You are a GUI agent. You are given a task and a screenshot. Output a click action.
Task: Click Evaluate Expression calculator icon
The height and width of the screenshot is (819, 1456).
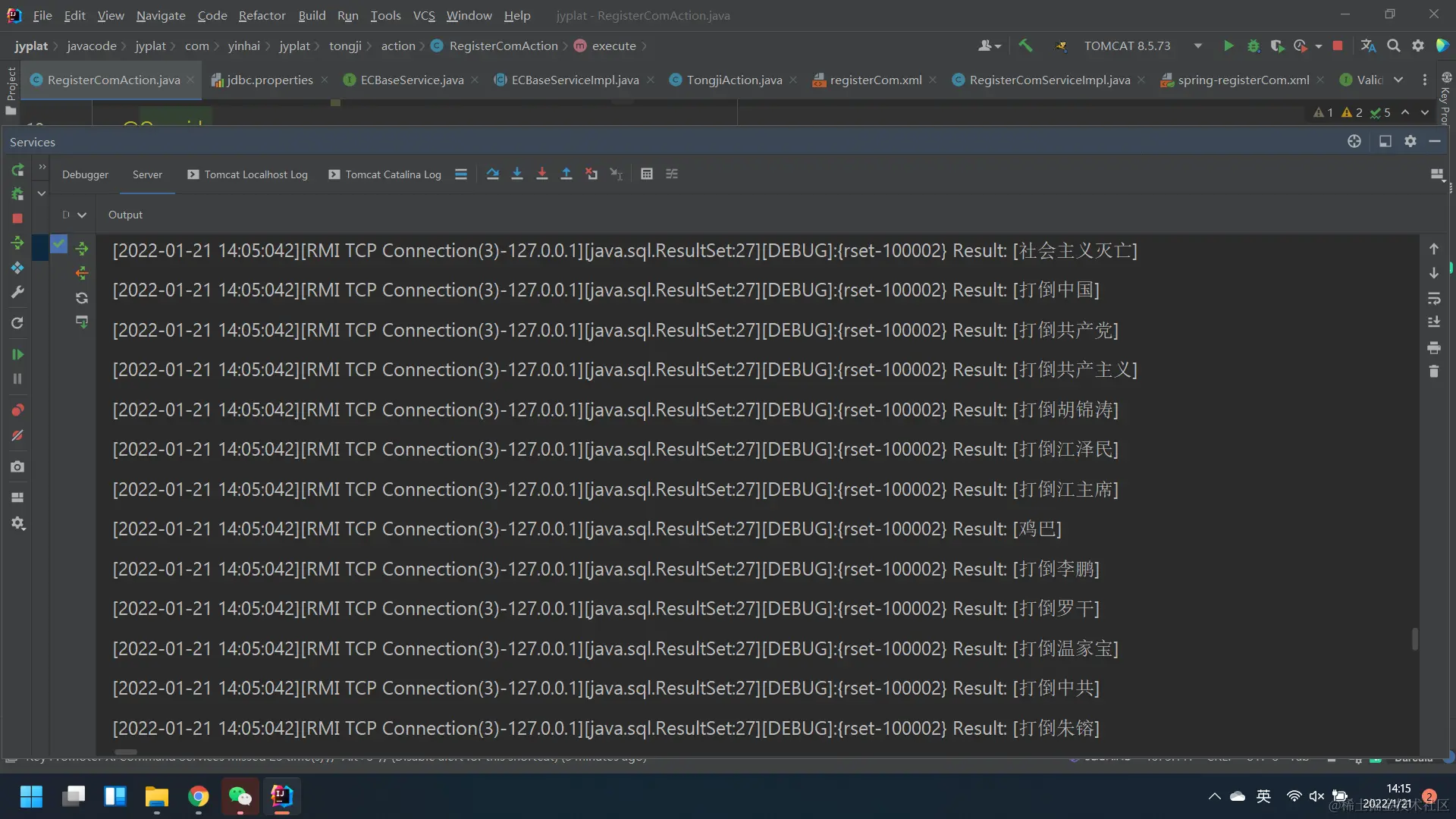tap(647, 174)
